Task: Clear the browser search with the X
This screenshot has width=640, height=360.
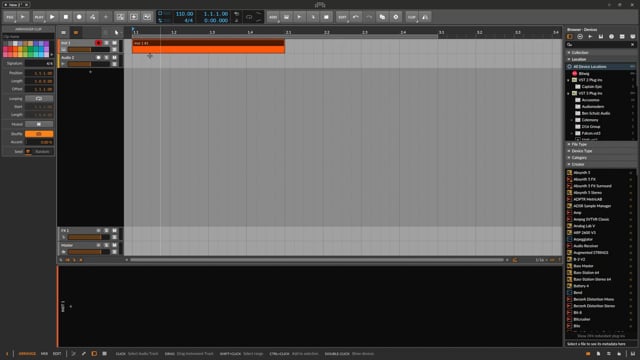Action: (633, 44)
